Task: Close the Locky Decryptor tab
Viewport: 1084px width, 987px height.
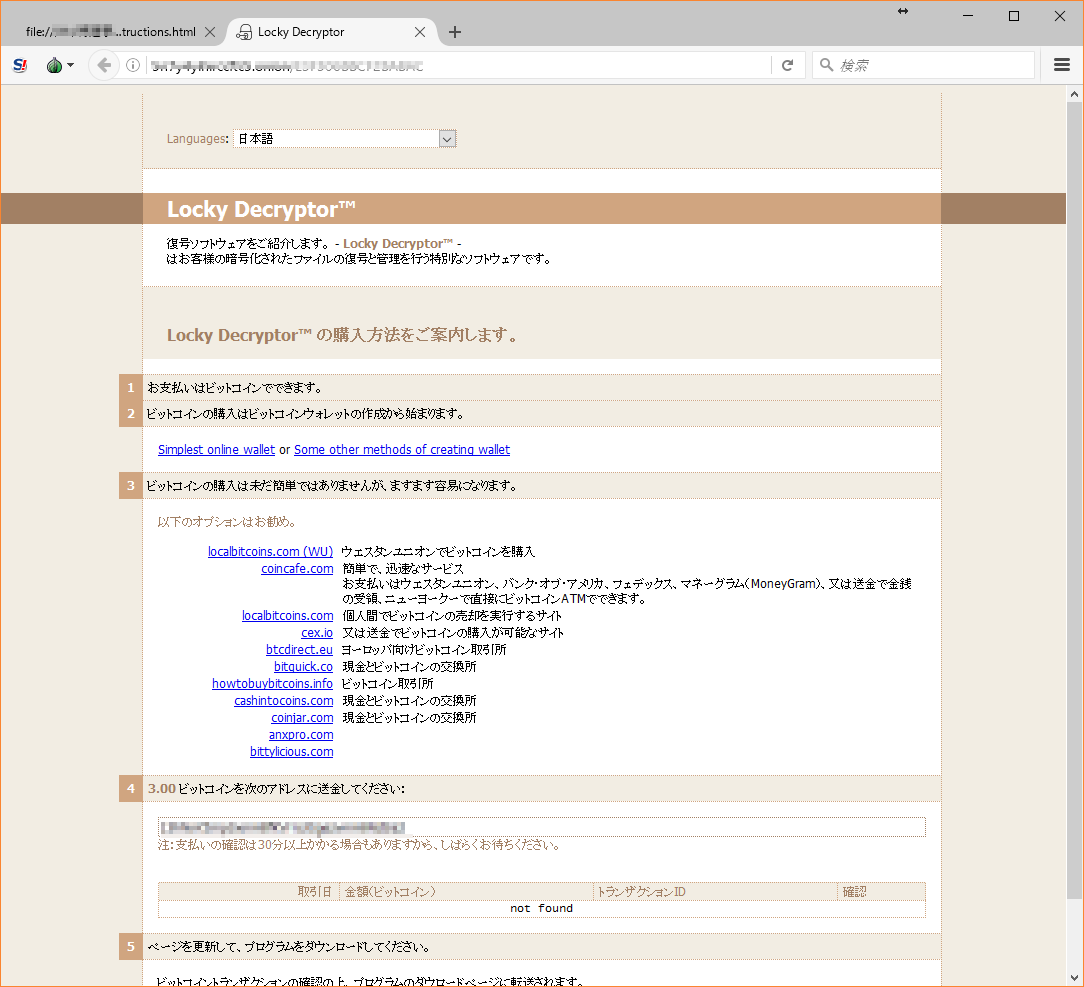Action: (420, 32)
